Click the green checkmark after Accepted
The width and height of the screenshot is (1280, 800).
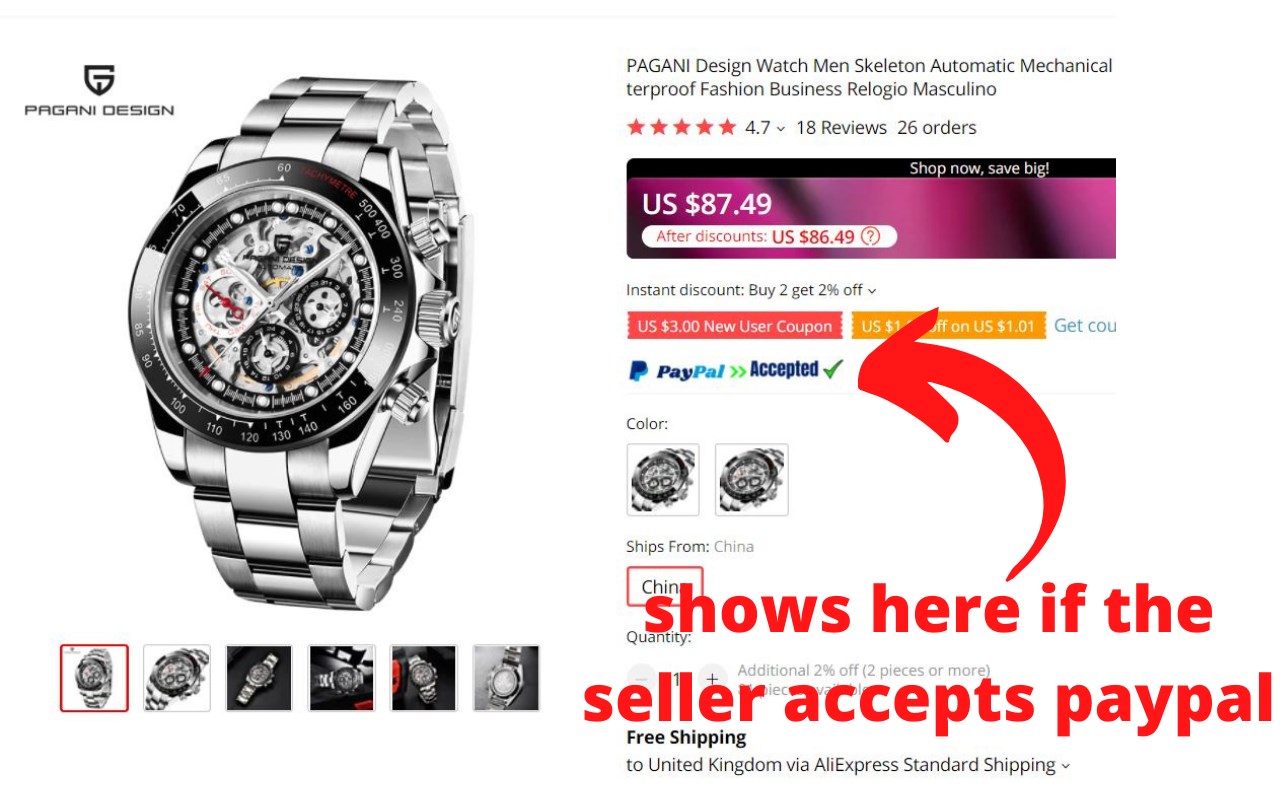click(x=833, y=369)
